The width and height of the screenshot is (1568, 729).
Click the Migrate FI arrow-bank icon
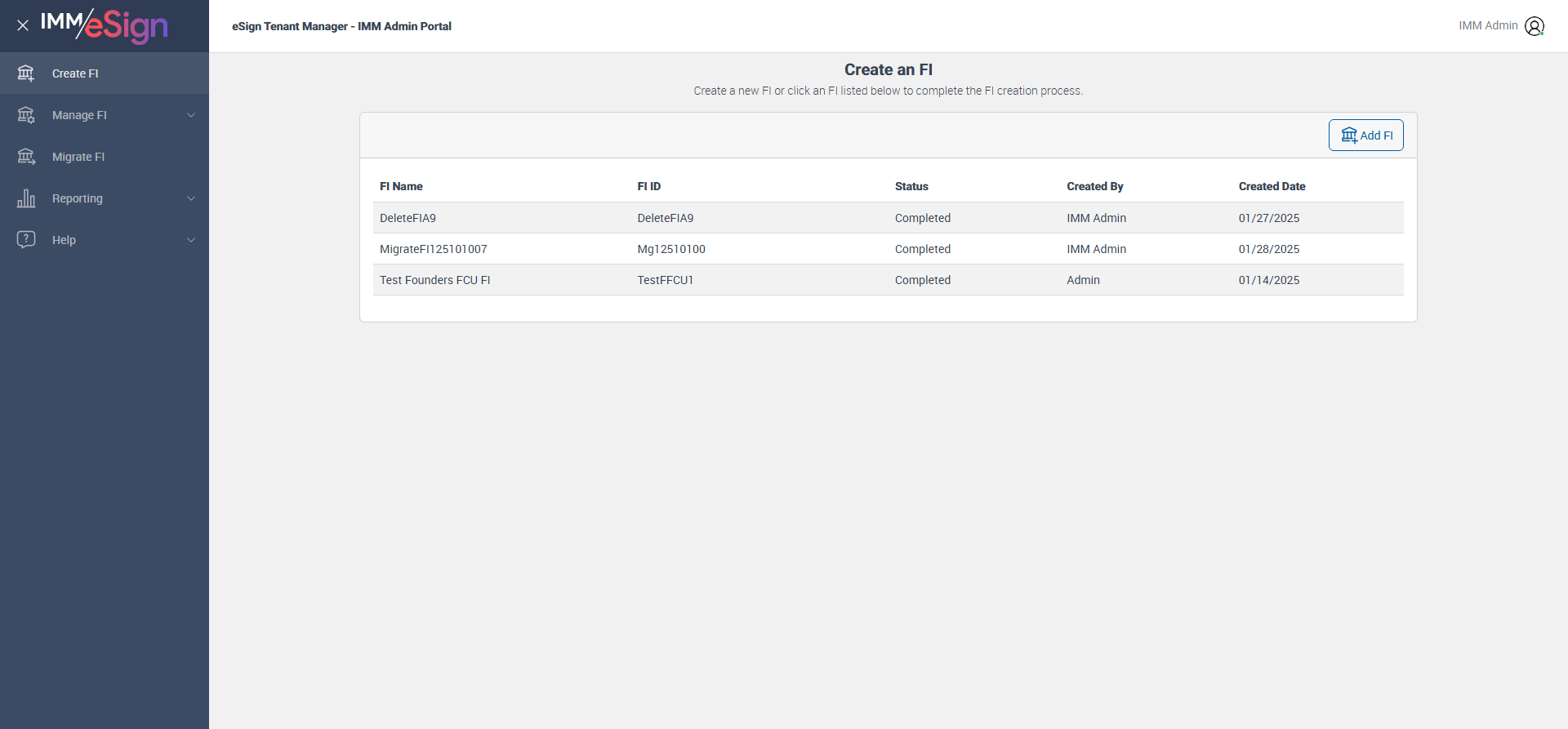[26, 157]
